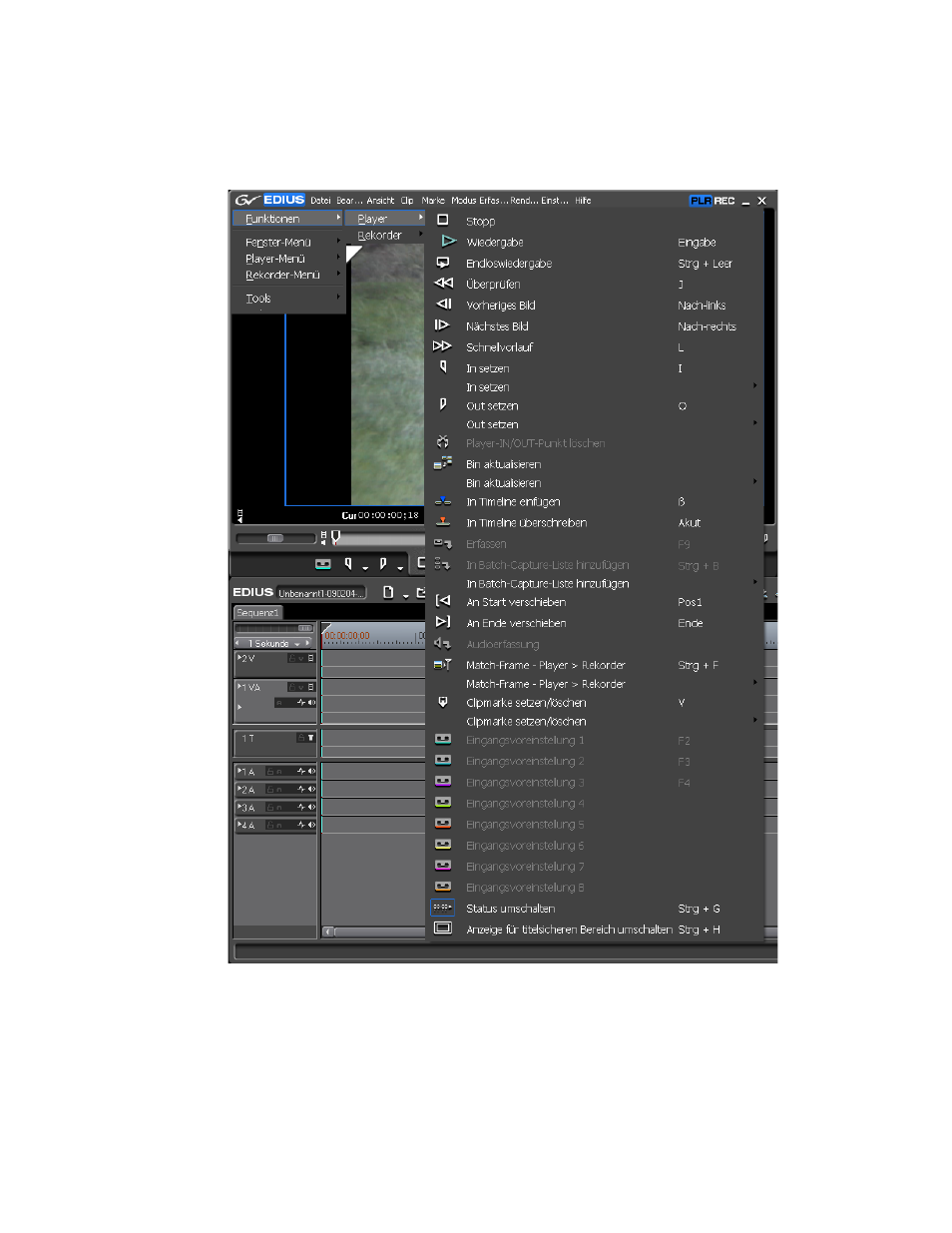Image resolution: width=952 pixels, height=1233 pixels.
Task: Open the 1 Sekunde timescale dropdown
Action: 296,644
